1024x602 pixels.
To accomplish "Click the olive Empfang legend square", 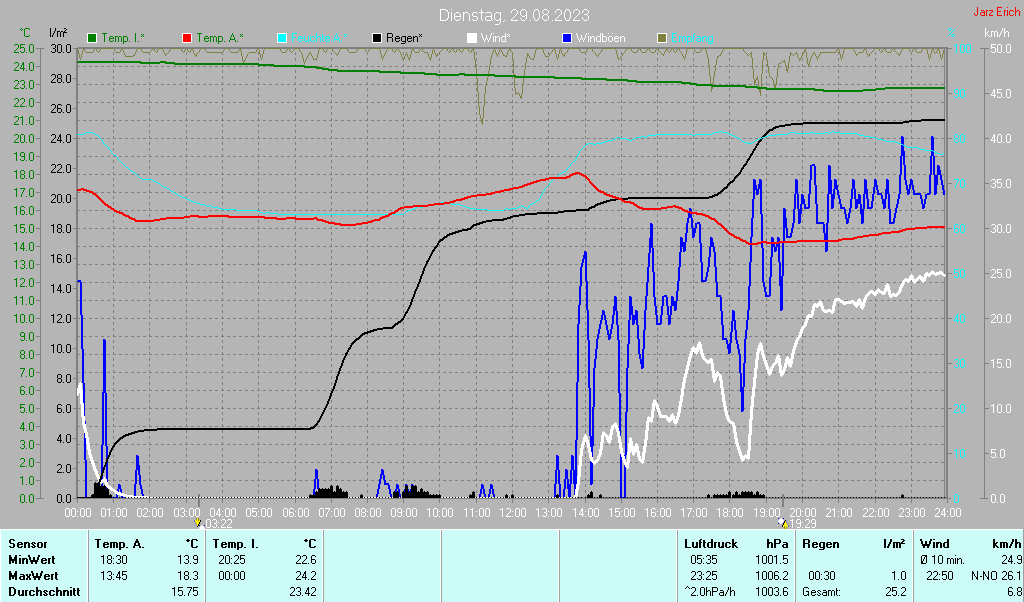I will 662,39.
